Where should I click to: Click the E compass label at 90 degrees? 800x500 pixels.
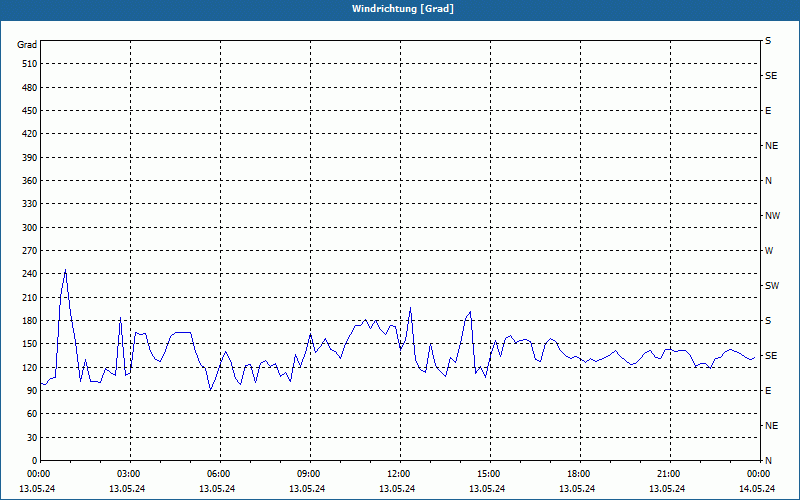(768, 391)
